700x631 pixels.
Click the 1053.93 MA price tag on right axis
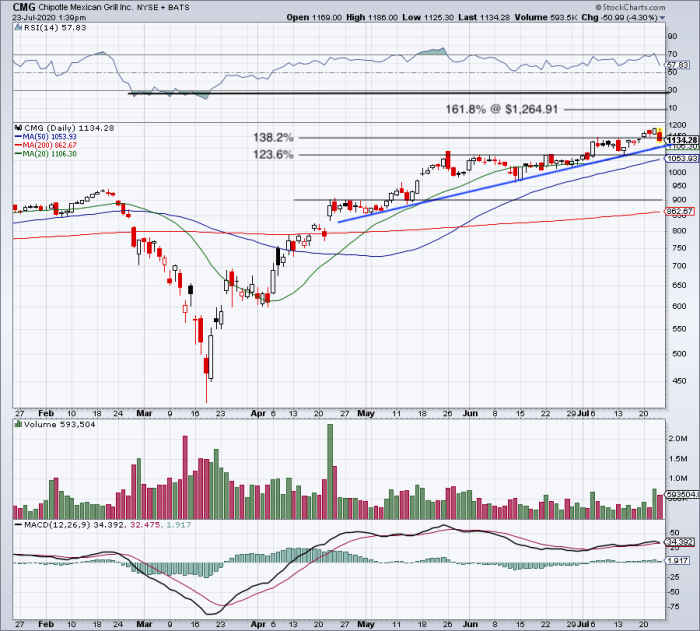[x=681, y=159]
